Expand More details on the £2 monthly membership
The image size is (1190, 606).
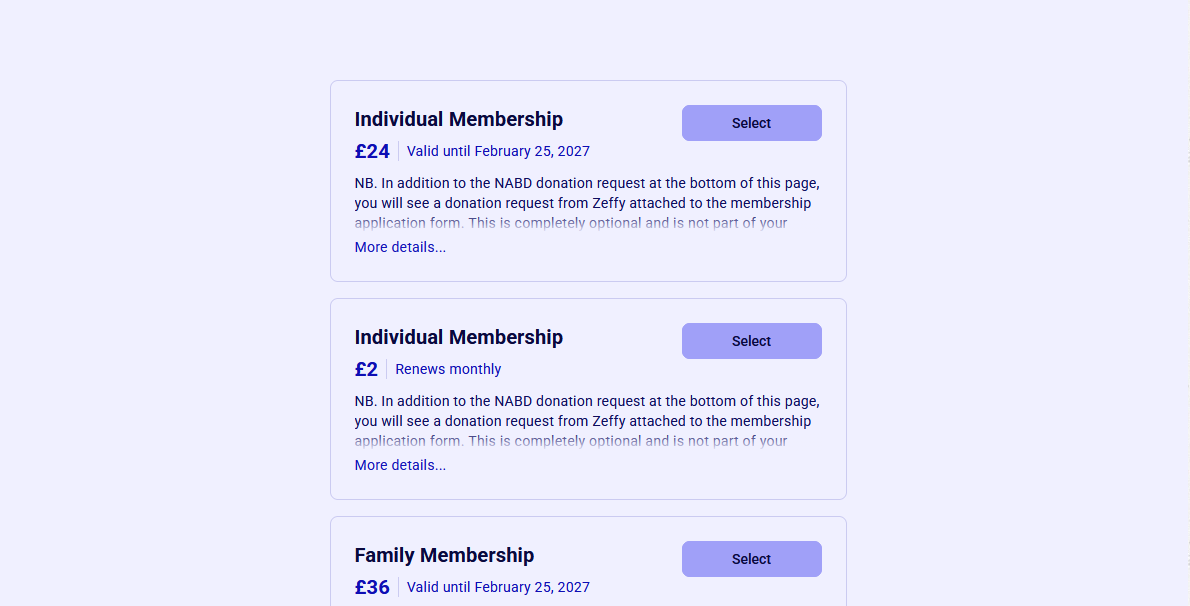(x=400, y=465)
